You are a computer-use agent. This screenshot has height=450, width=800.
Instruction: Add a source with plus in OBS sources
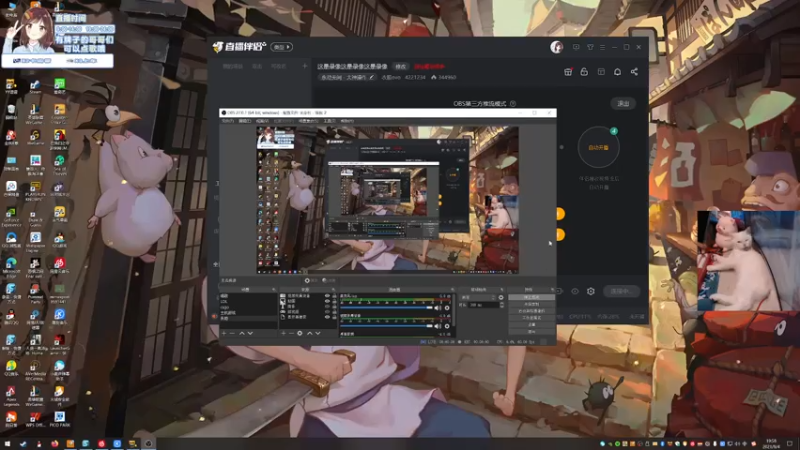[283, 333]
